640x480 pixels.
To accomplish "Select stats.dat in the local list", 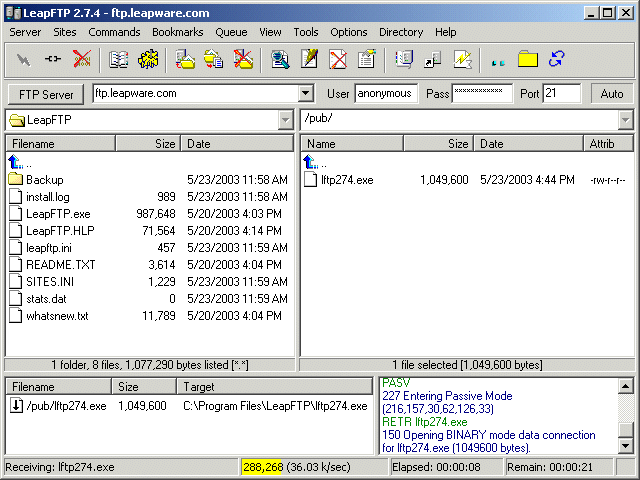I will pyautogui.click(x=149, y=299).
